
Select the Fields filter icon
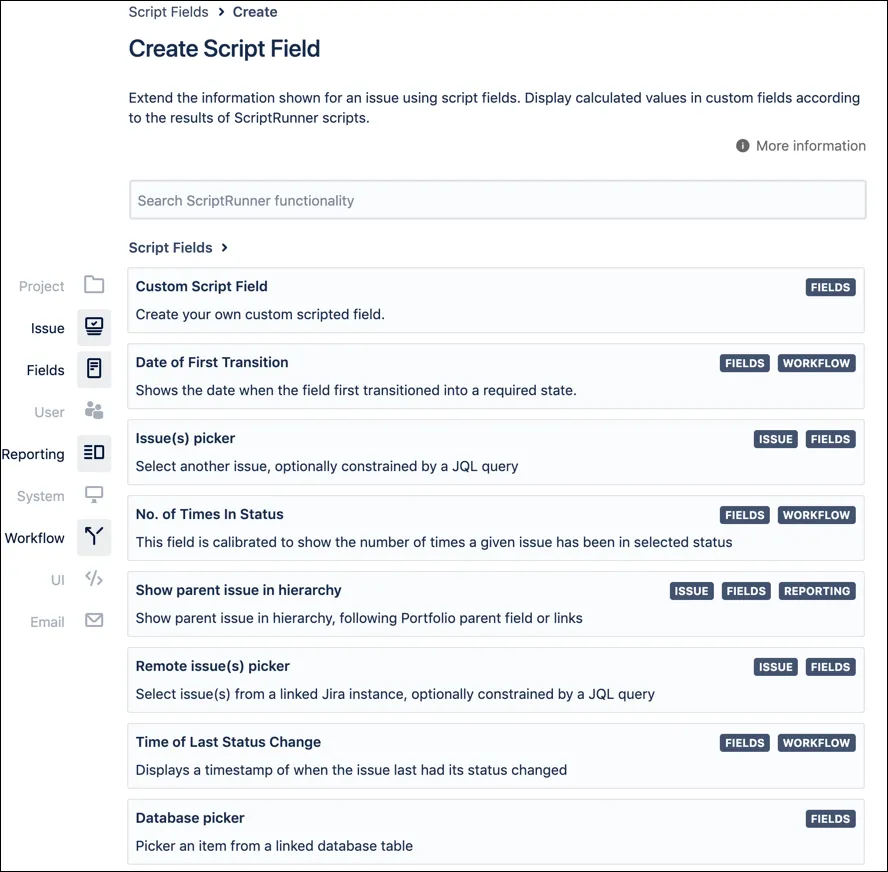(x=94, y=369)
